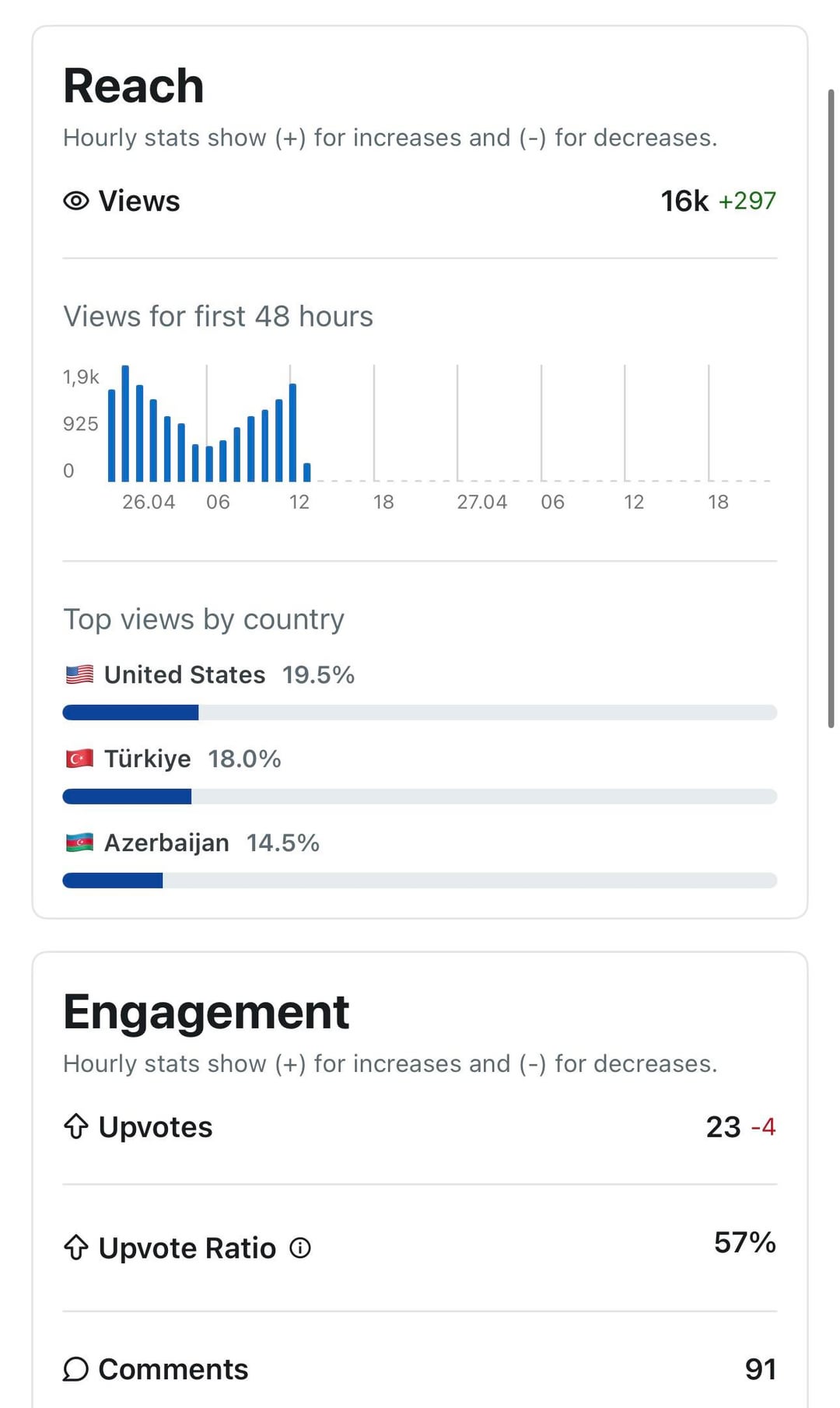This screenshot has width=840, height=1408.
Task: Click the Engagement section heading
Action: [206, 1012]
